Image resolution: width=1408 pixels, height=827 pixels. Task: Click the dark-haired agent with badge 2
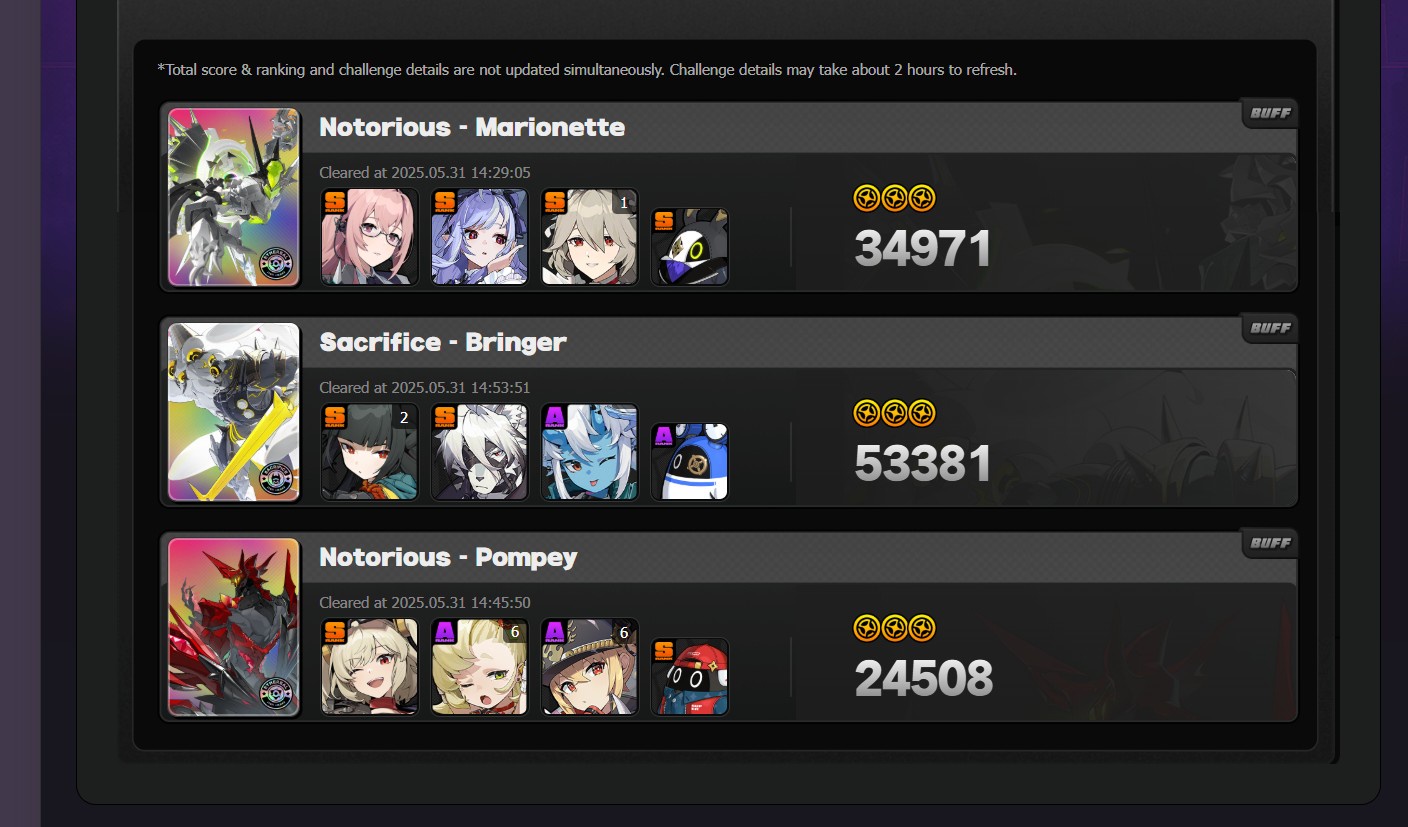click(369, 452)
